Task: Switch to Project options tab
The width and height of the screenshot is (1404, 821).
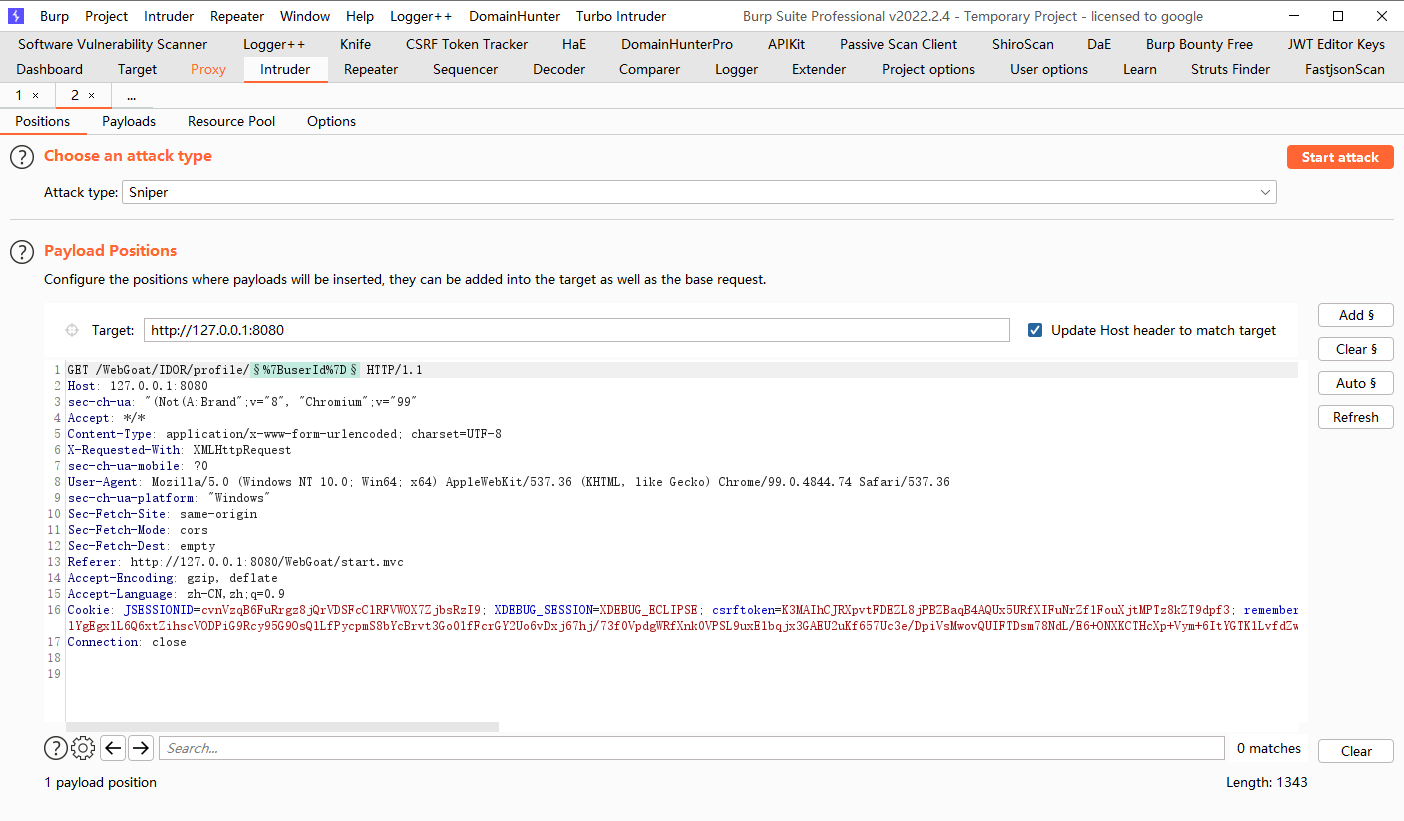Action: point(928,69)
